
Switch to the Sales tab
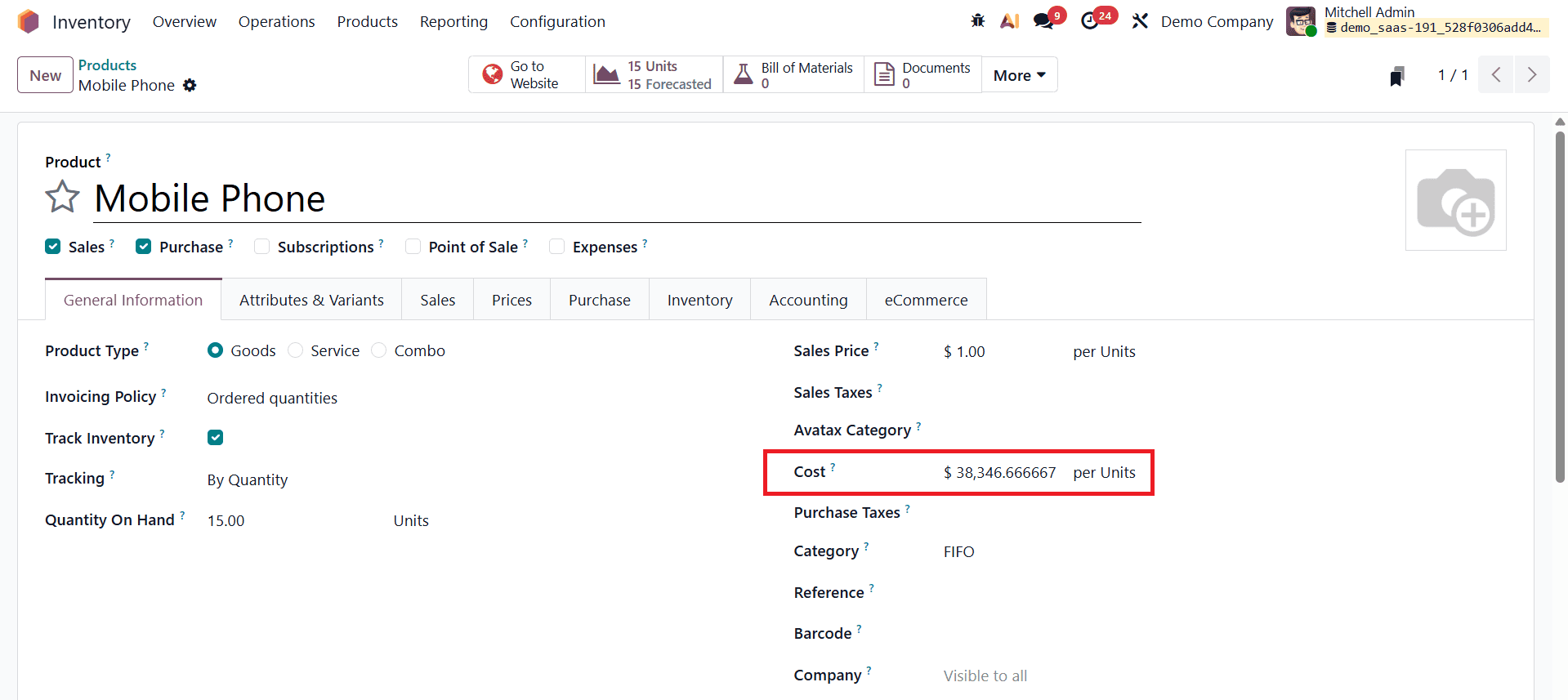tap(438, 300)
